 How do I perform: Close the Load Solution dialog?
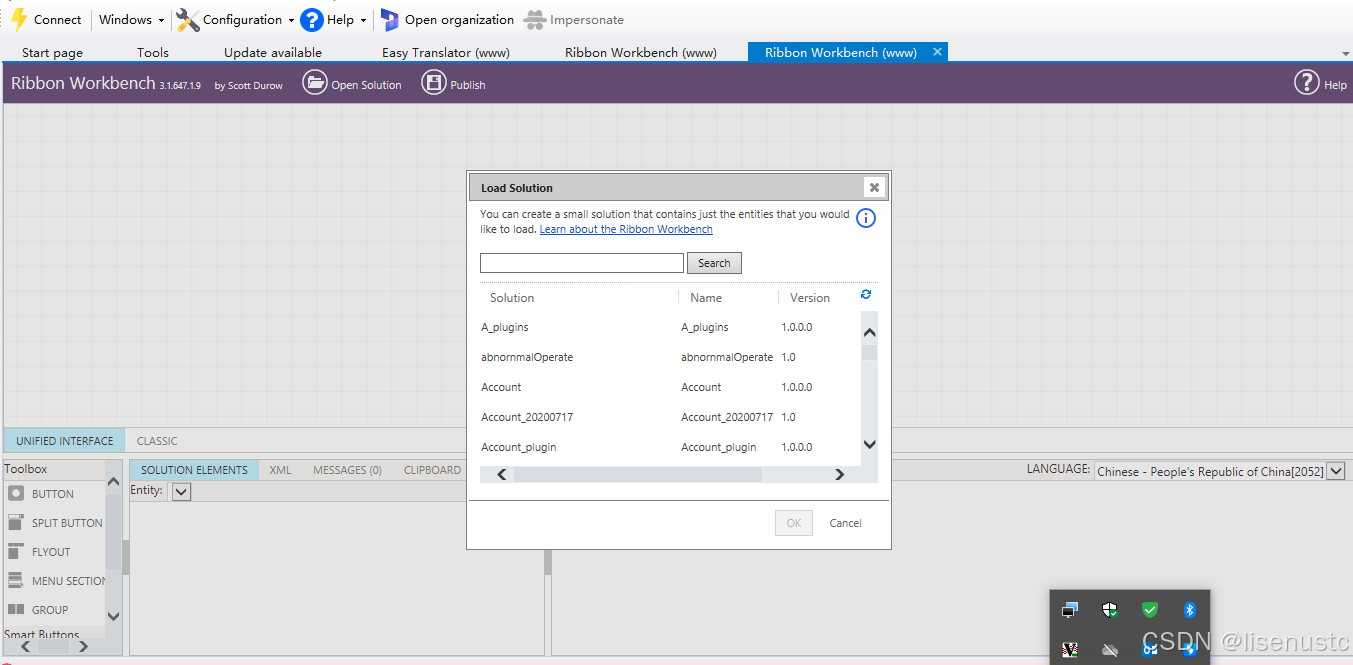(874, 187)
